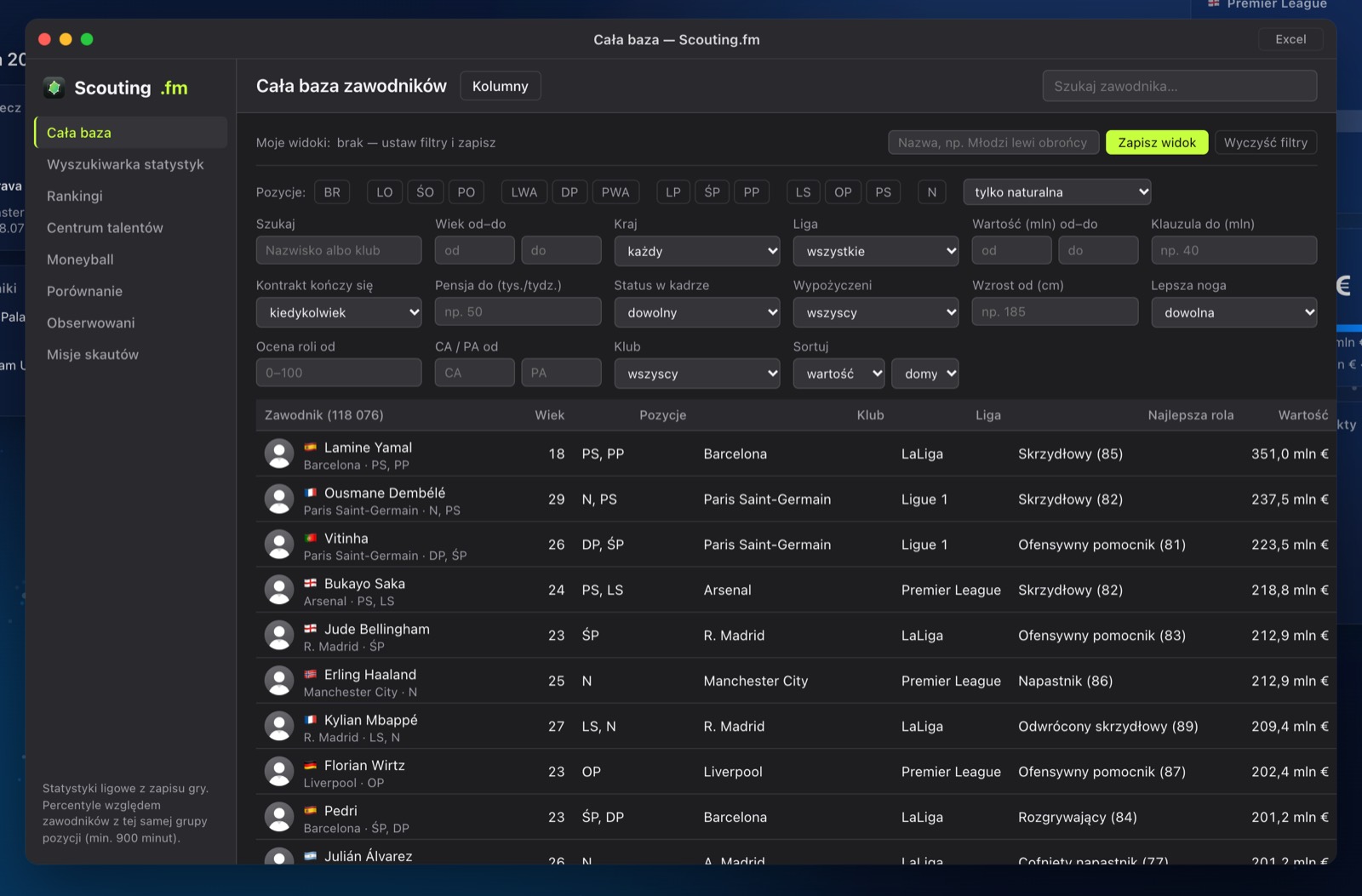Open the Sortuj 'wartość' dropdown

tap(839, 374)
